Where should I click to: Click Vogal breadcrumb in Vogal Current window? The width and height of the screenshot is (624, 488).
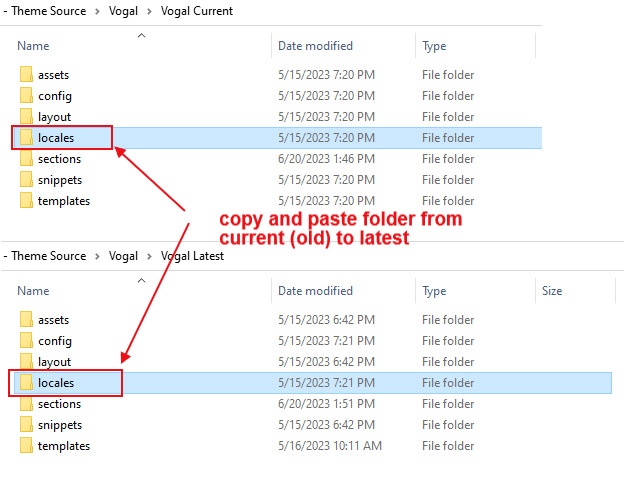(x=123, y=11)
